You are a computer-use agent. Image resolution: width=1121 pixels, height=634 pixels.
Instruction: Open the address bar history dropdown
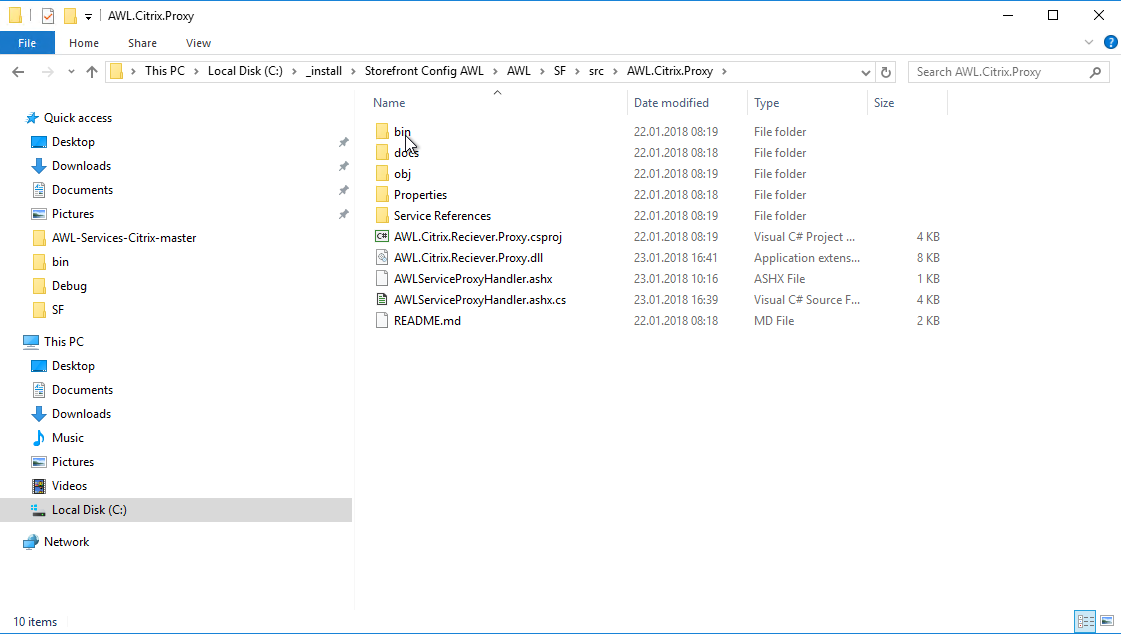coord(866,71)
